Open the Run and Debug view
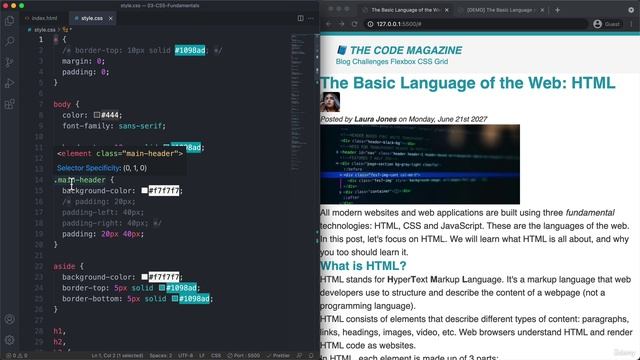Image resolution: width=640 pixels, height=360 pixels. pyautogui.click(x=9, y=83)
